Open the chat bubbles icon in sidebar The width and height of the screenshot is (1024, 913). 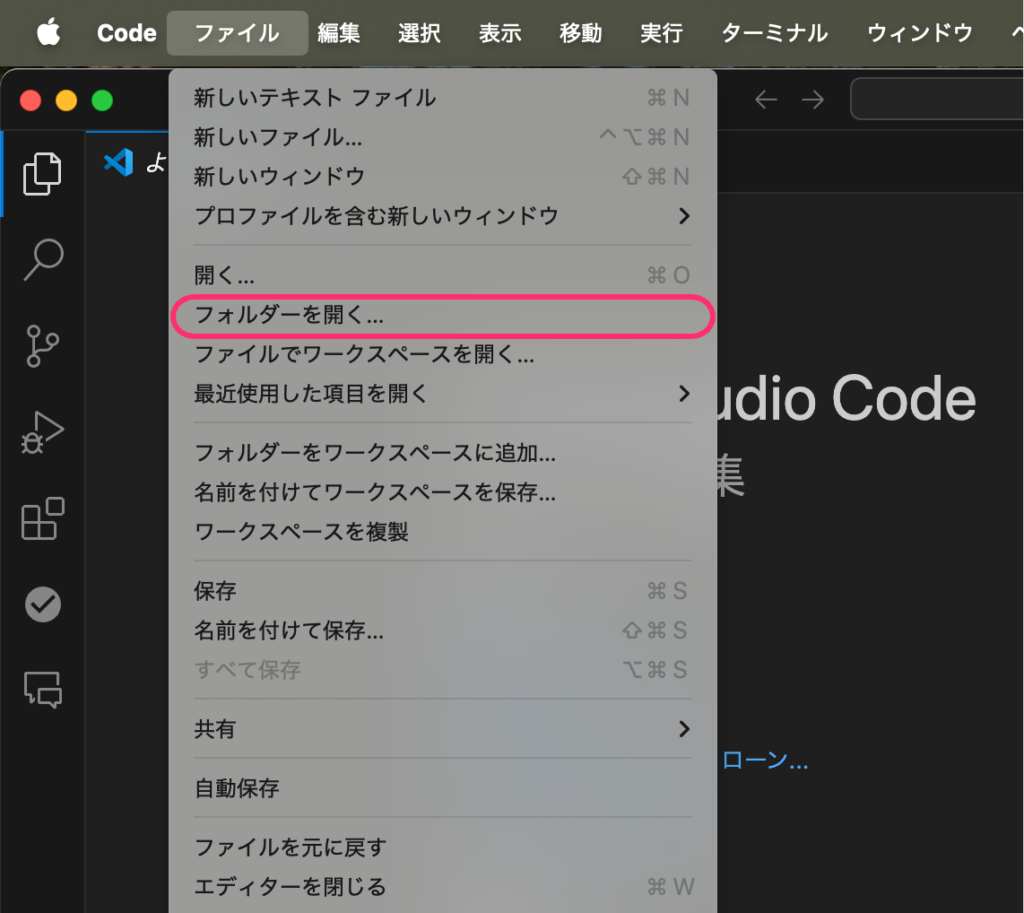pyautogui.click(x=42, y=689)
